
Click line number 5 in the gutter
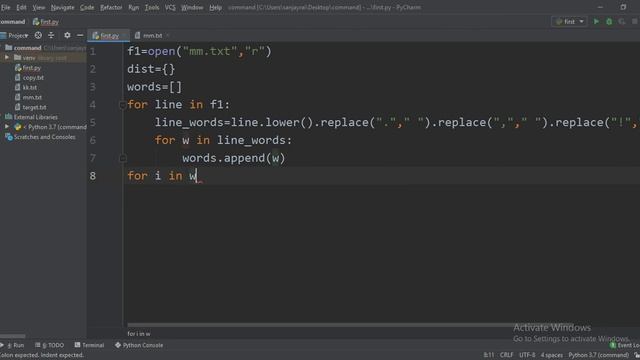(93, 122)
